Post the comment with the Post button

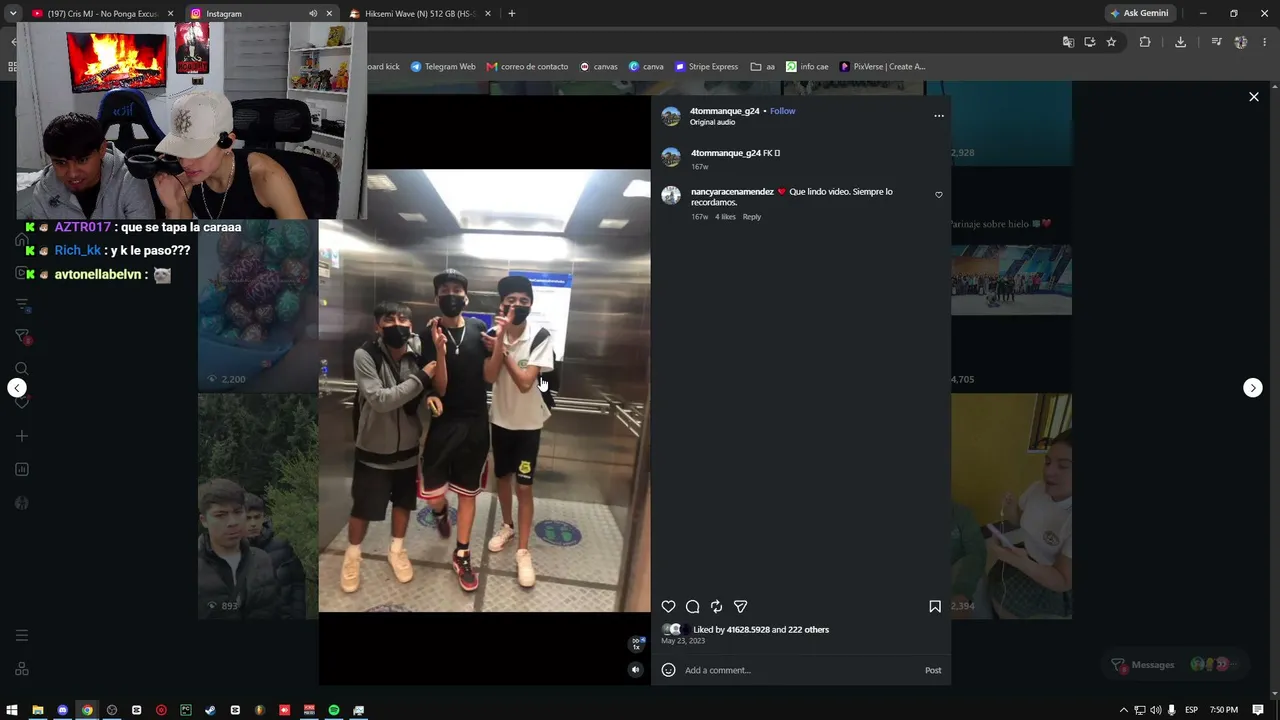(933, 670)
